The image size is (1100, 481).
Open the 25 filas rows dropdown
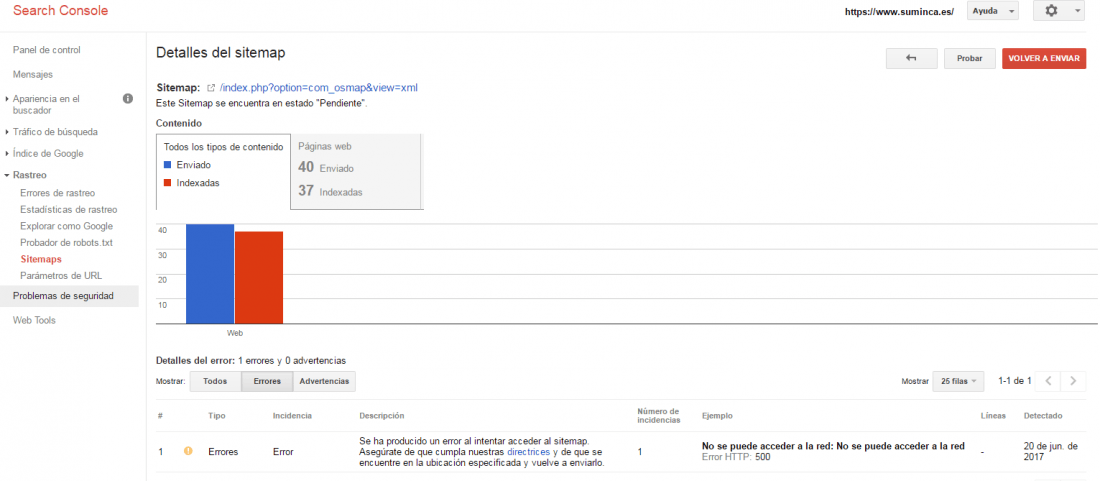(958, 381)
